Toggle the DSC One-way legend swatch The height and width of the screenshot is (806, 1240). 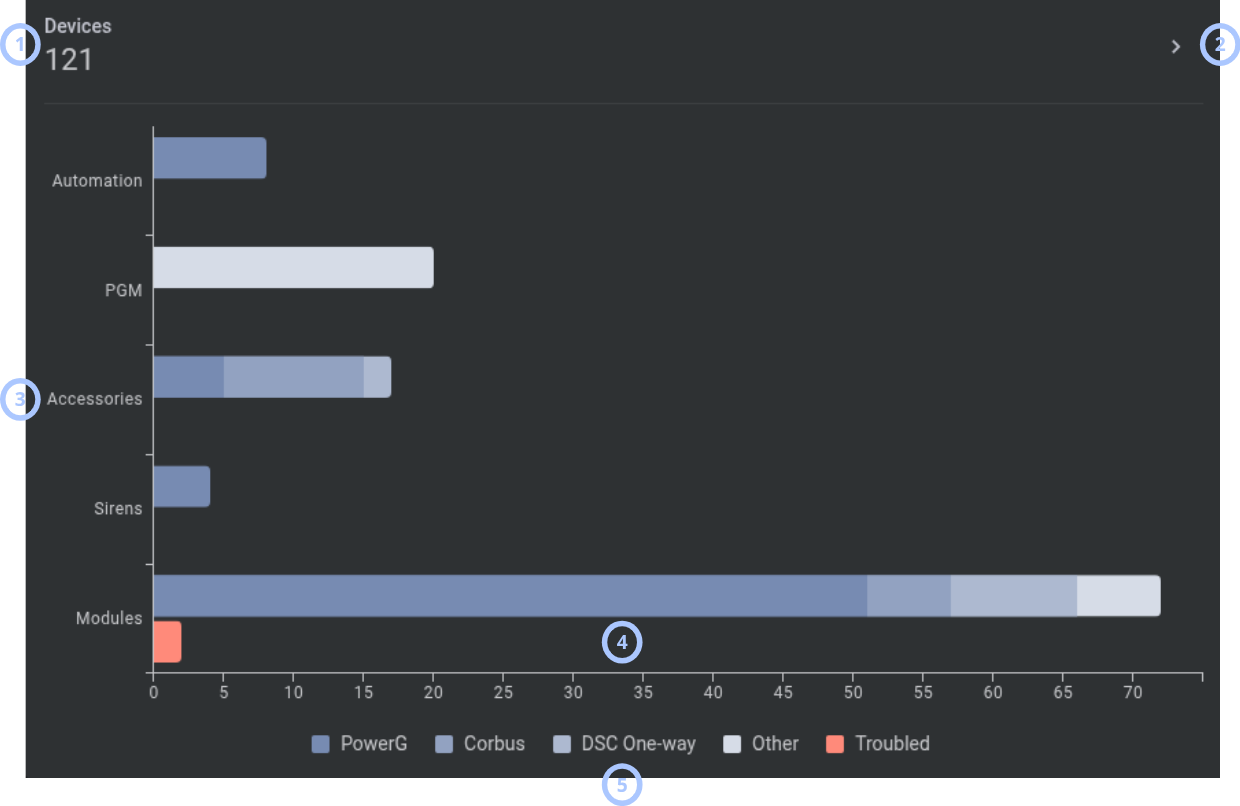pyautogui.click(x=562, y=744)
